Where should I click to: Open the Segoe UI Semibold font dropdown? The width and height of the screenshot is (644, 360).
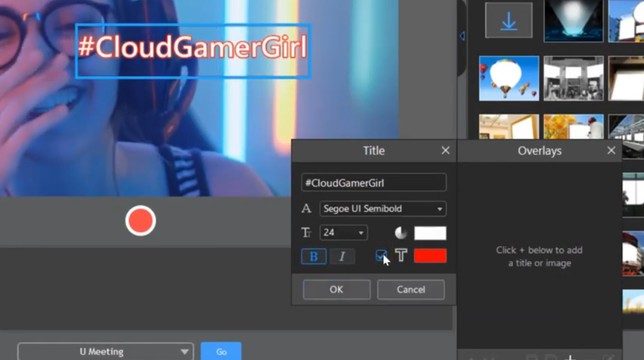coord(383,209)
